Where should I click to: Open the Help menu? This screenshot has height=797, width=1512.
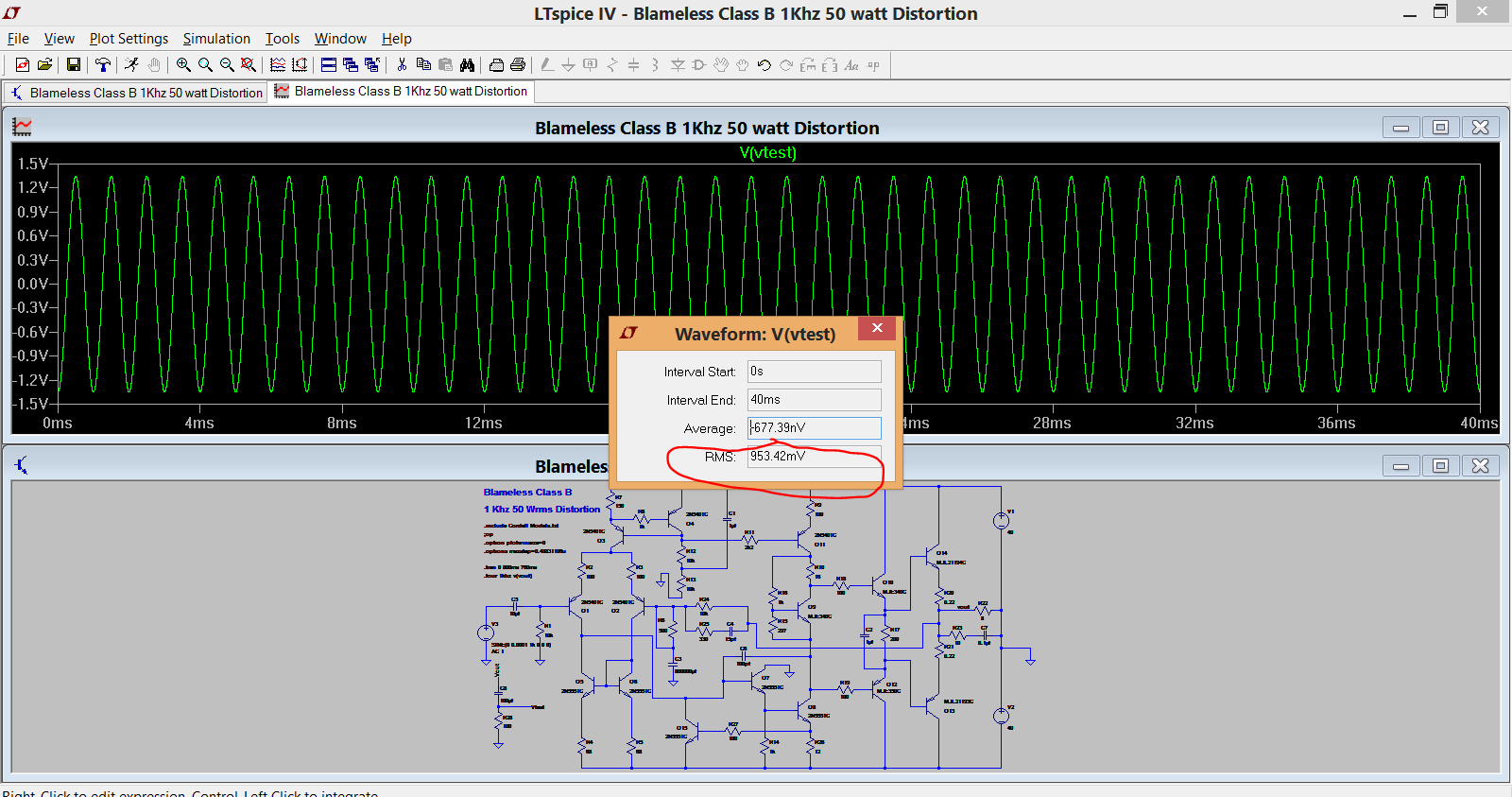(x=396, y=39)
